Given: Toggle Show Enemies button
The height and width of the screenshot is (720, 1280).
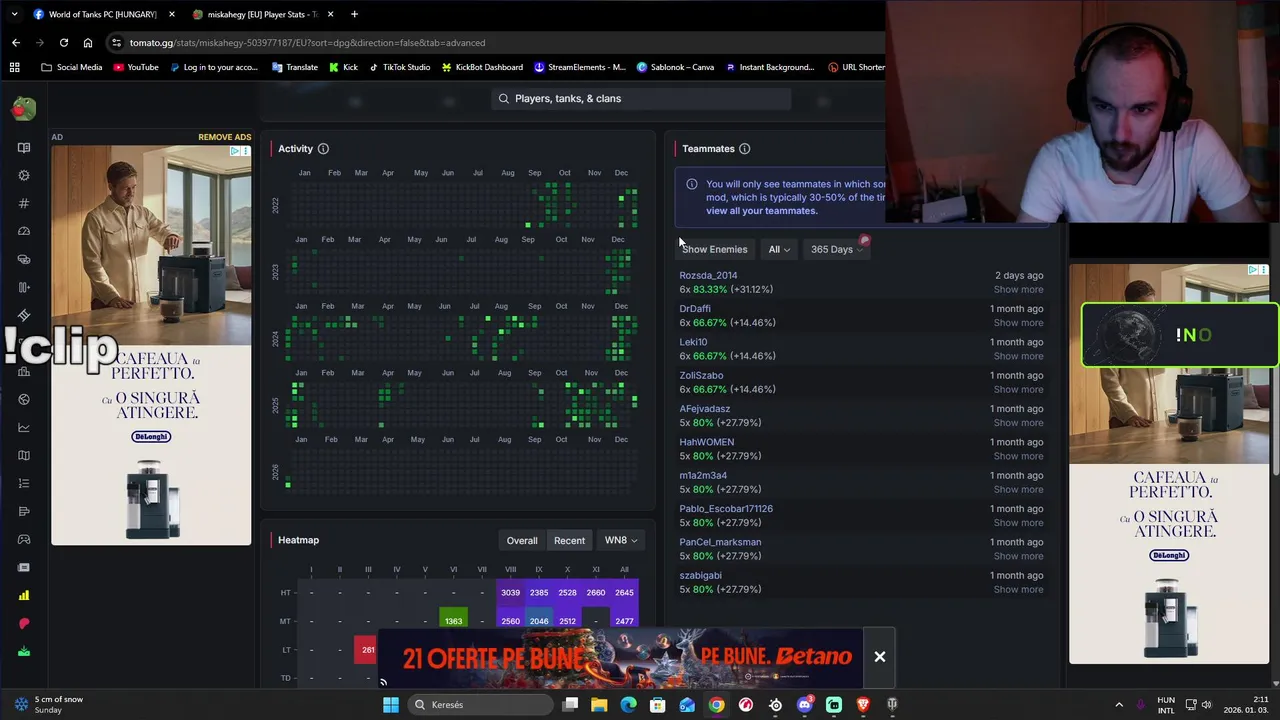Looking at the screenshot, I should [714, 249].
